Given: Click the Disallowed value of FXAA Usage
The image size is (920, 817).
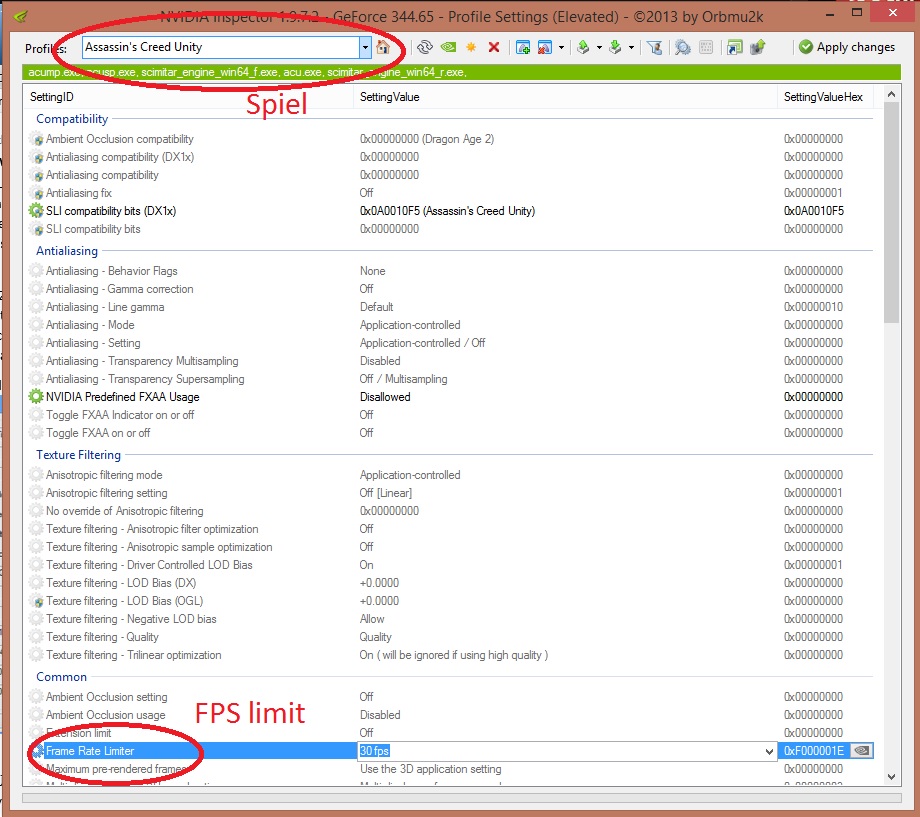Looking at the screenshot, I should tap(385, 397).
